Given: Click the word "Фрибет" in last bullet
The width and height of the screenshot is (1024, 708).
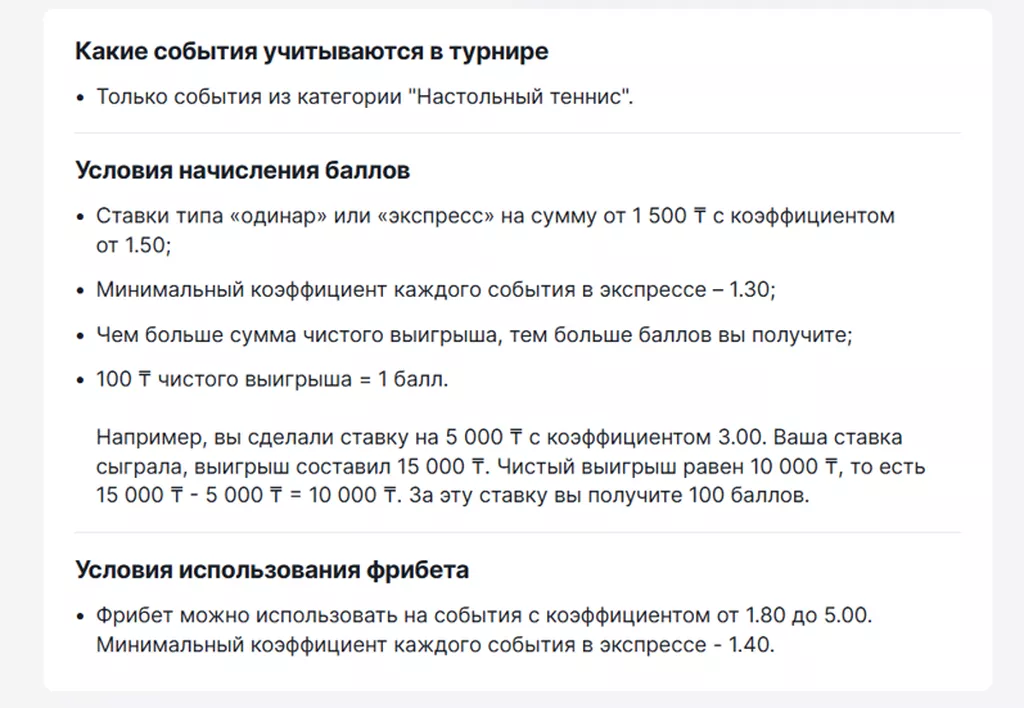Looking at the screenshot, I should 135,615.
